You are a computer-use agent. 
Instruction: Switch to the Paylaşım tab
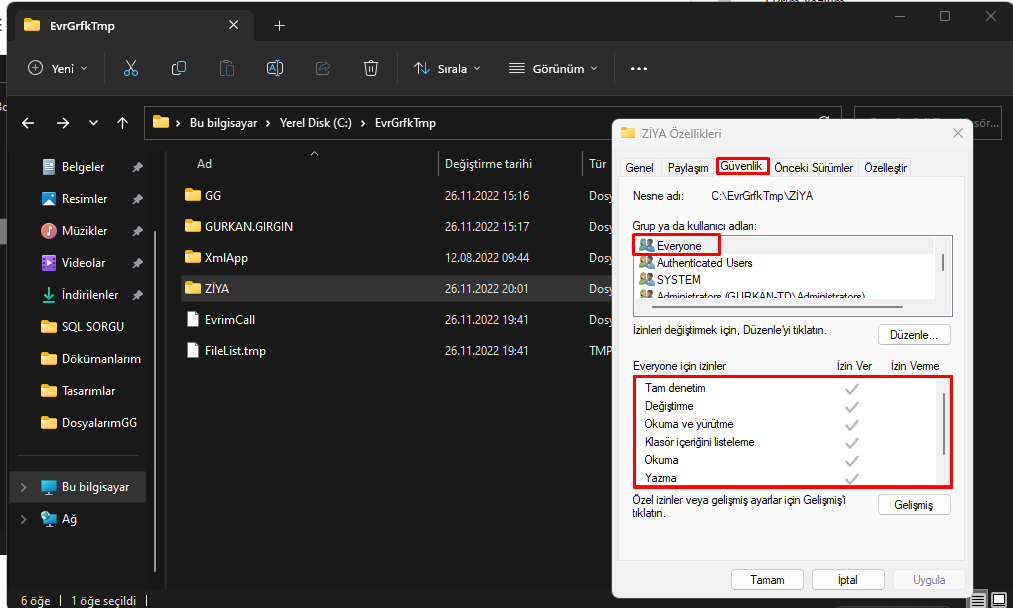(x=687, y=167)
